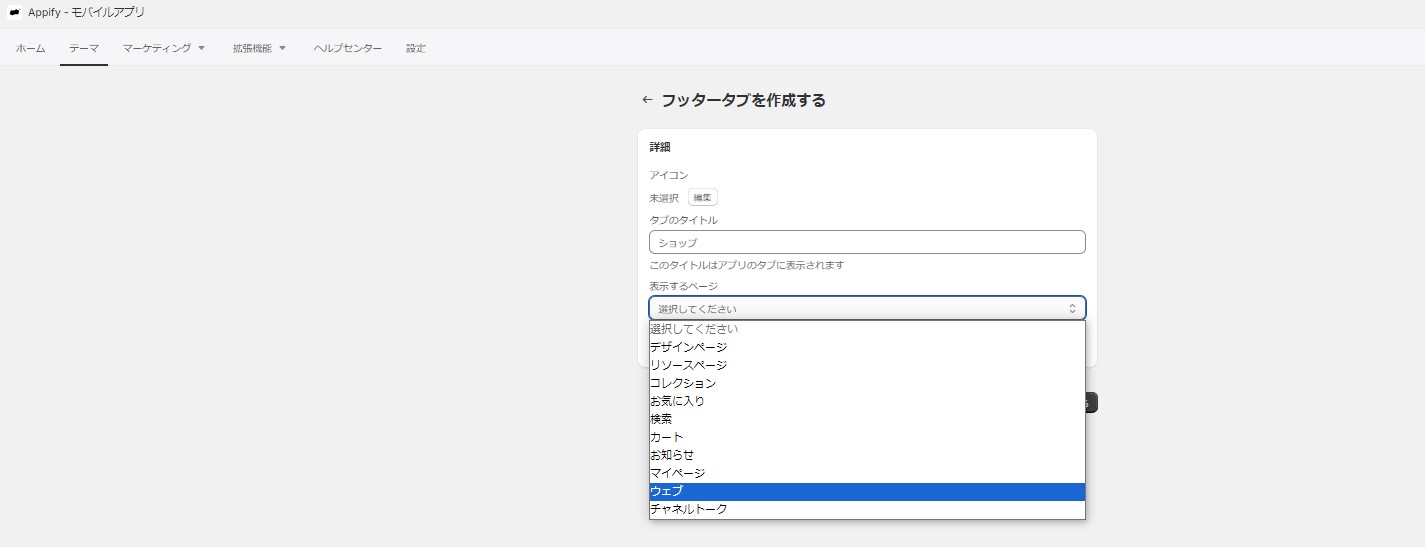Open the ホーム tab
This screenshot has height=547, width=1425.
click(30, 48)
